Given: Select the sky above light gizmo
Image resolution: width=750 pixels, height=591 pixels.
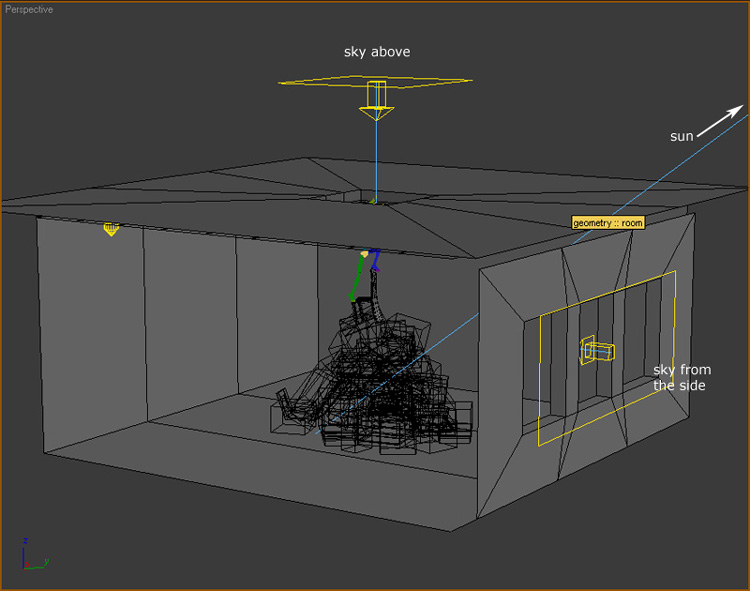Looking at the screenshot, I should (x=376, y=97).
